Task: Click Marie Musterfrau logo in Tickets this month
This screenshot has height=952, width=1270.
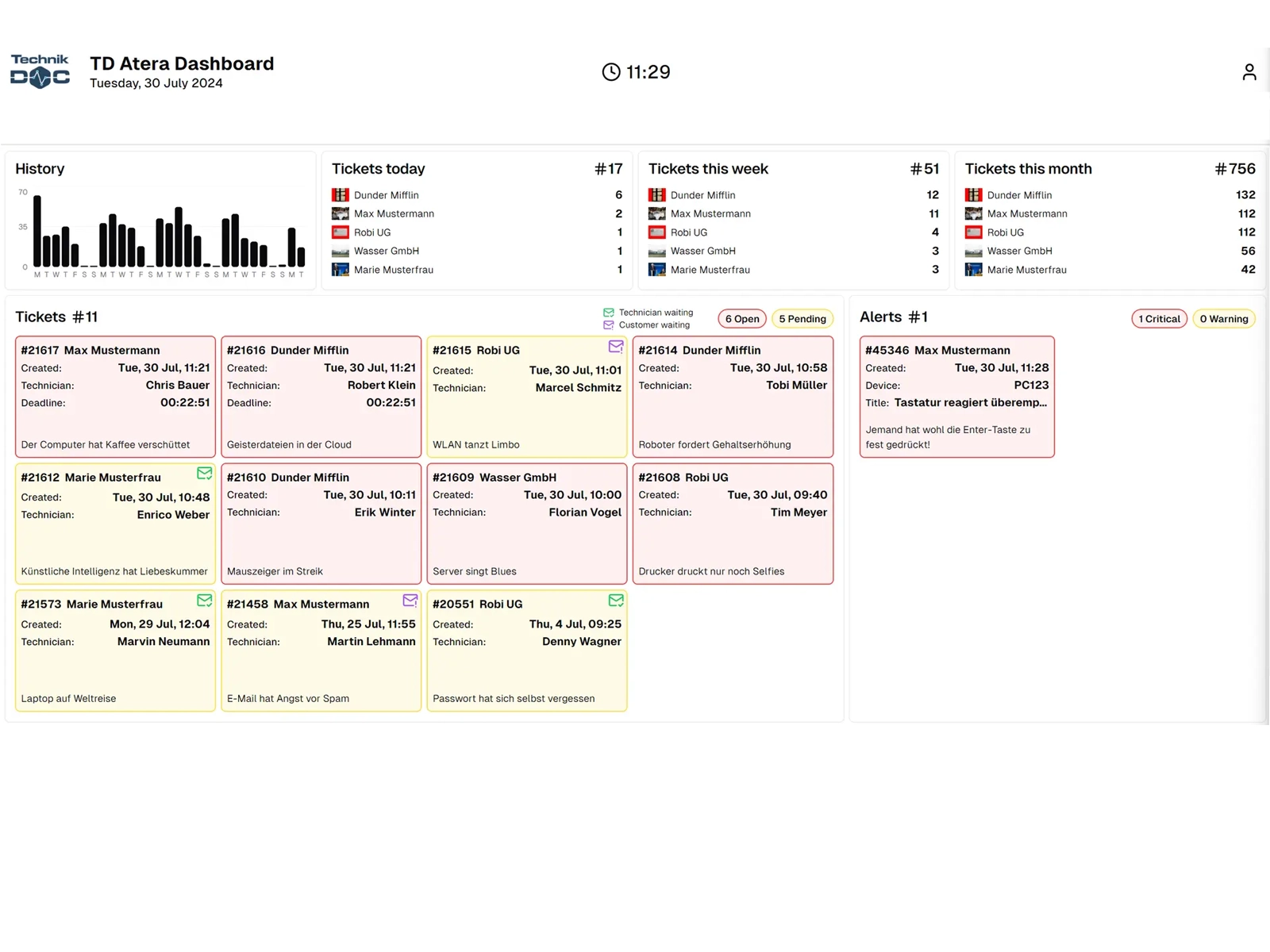Action: pos(973,270)
